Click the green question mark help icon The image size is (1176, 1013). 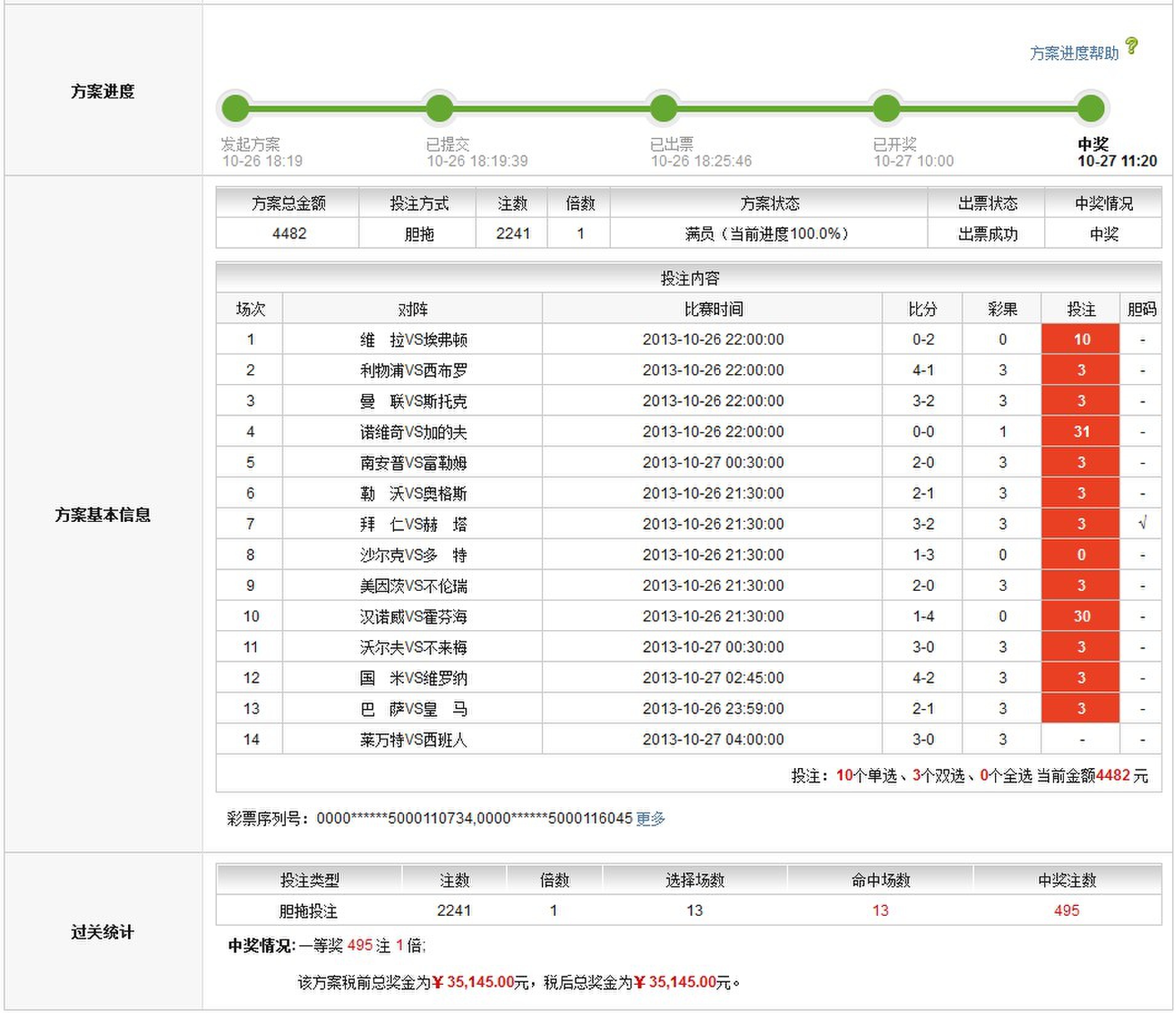(1132, 46)
